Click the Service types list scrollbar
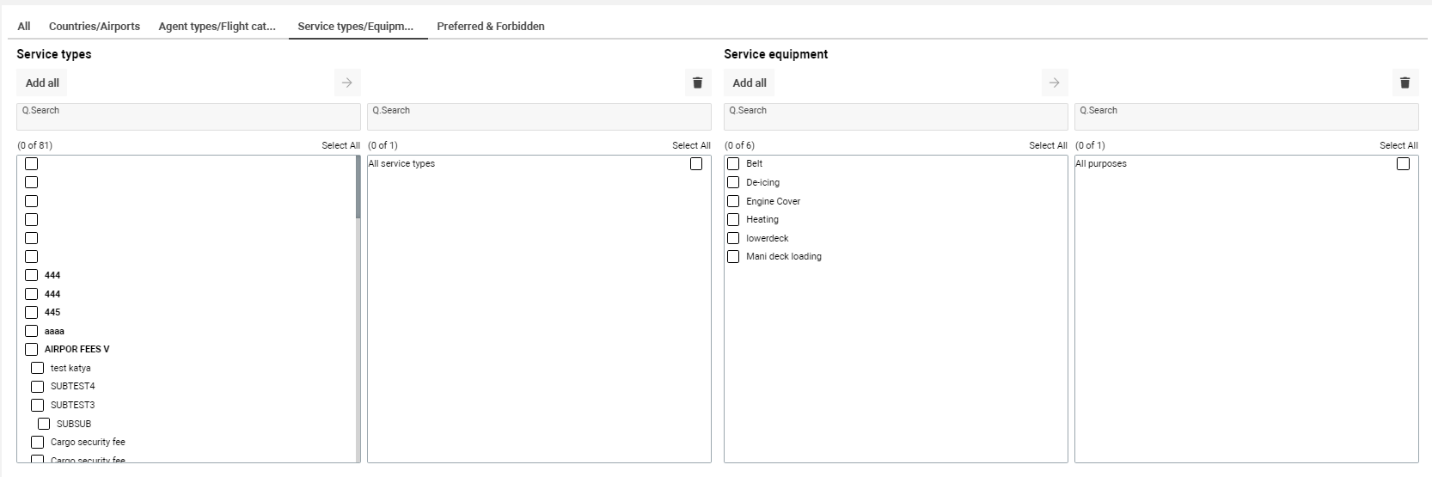 (x=357, y=188)
